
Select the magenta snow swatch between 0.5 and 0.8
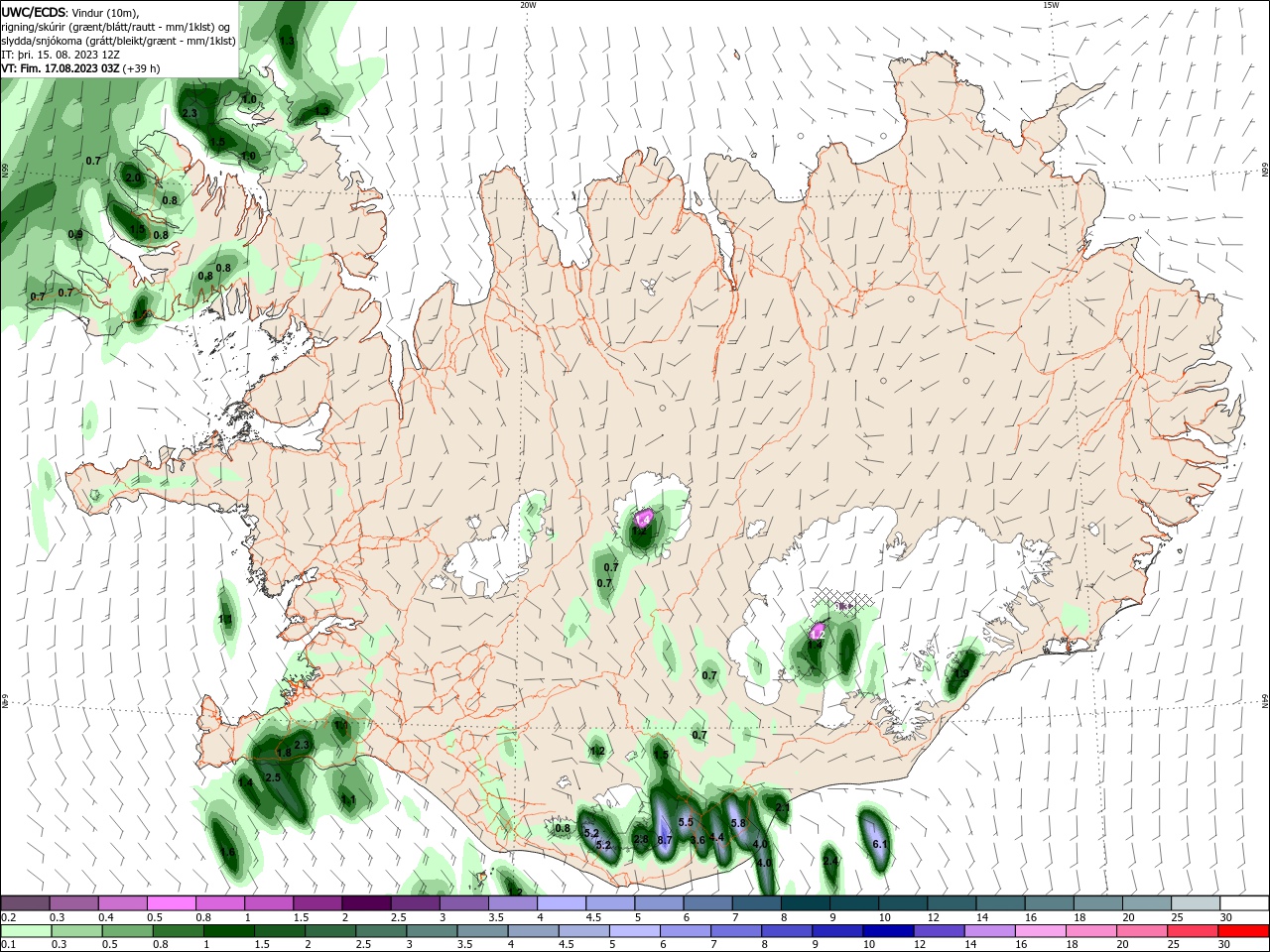click(172, 903)
